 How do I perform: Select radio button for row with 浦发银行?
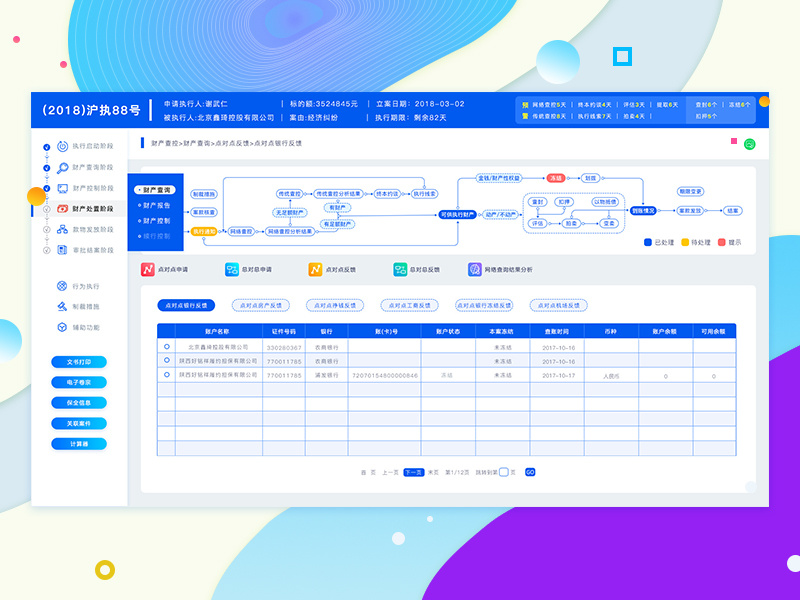click(x=167, y=375)
